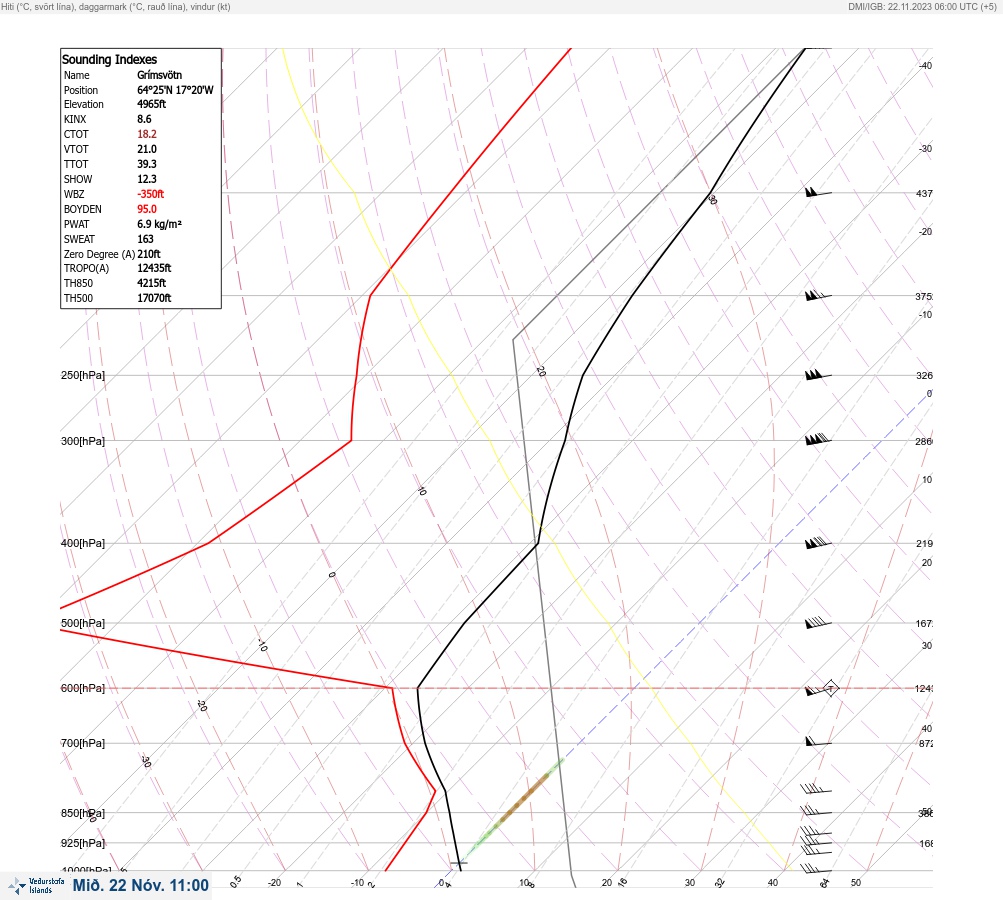Click the 'Mið. 22 Nóv. 11:00' timestamp
Screen dimensions: 1003x900
click(141, 885)
